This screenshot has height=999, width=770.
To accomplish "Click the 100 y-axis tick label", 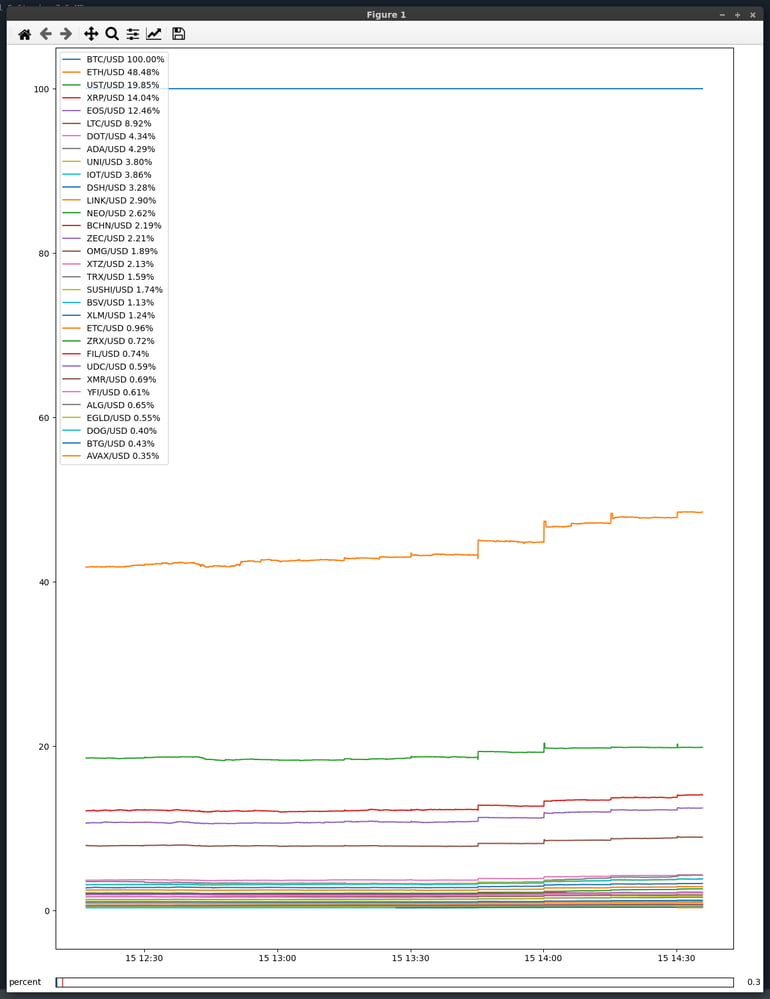I will pos(41,89).
